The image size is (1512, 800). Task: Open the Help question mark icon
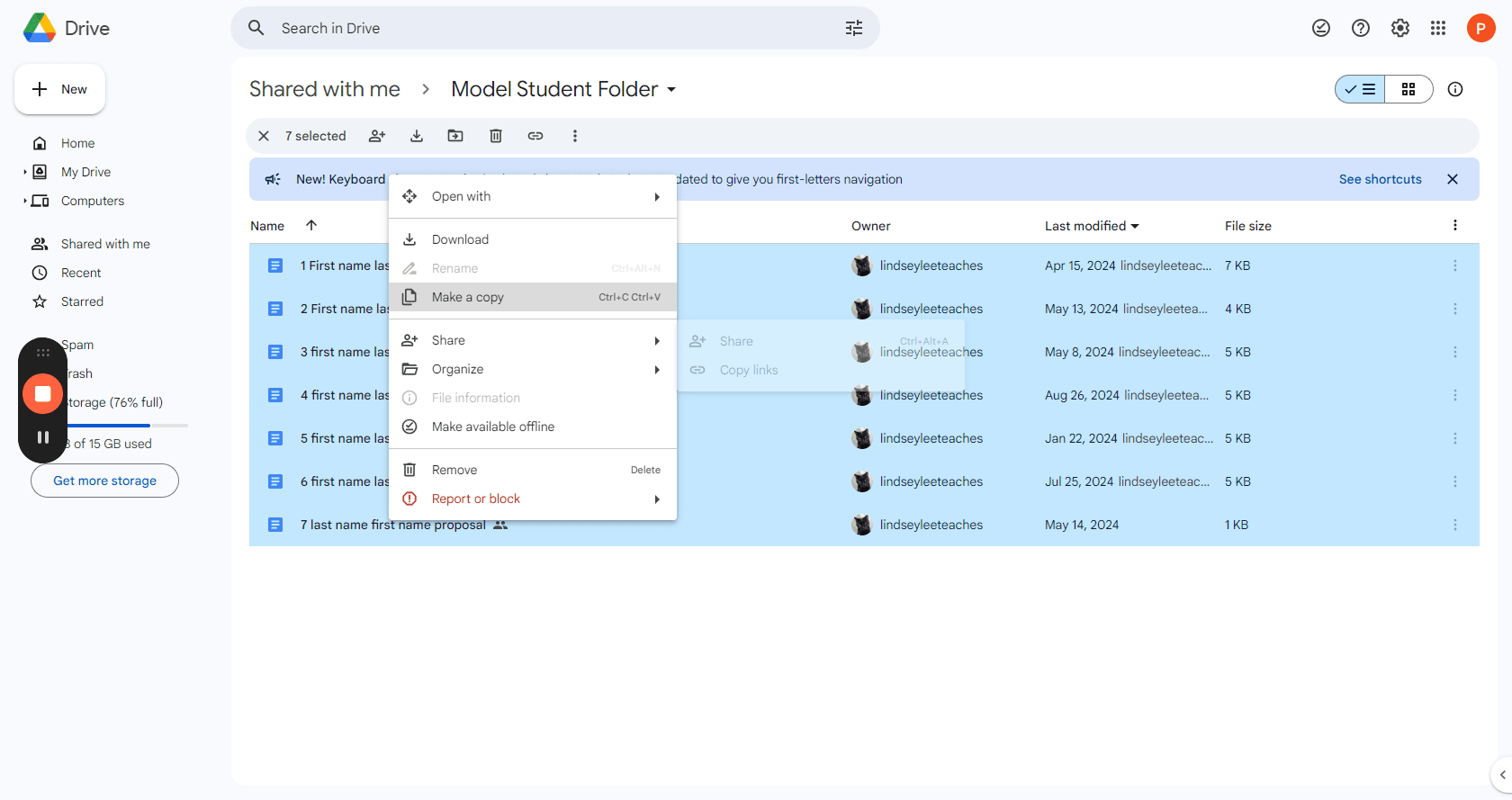[1361, 28]
